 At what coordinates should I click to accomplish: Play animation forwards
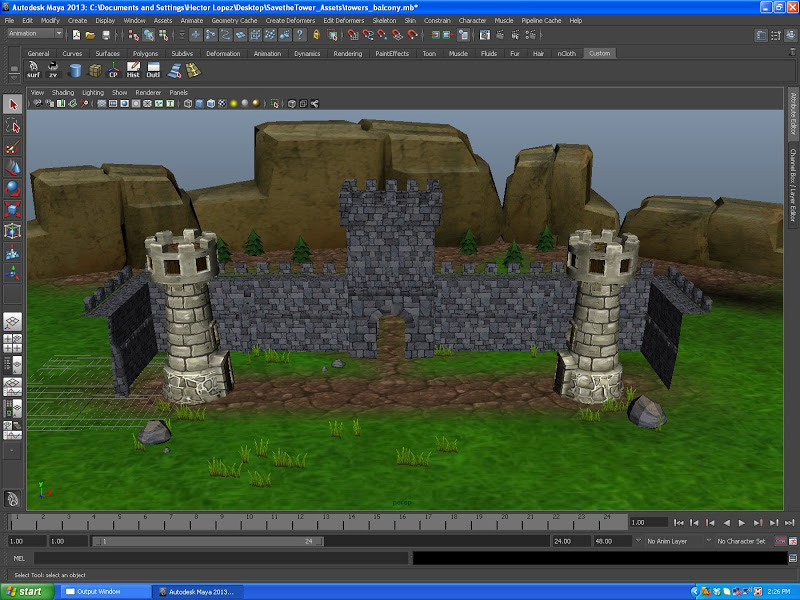pyautogui.click(x=742, y=522)
